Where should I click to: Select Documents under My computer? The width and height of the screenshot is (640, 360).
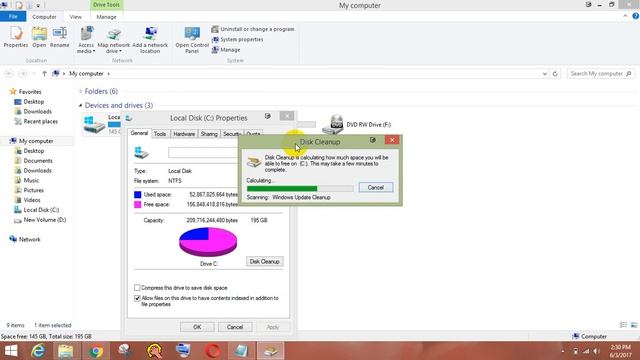coord(33,161)
